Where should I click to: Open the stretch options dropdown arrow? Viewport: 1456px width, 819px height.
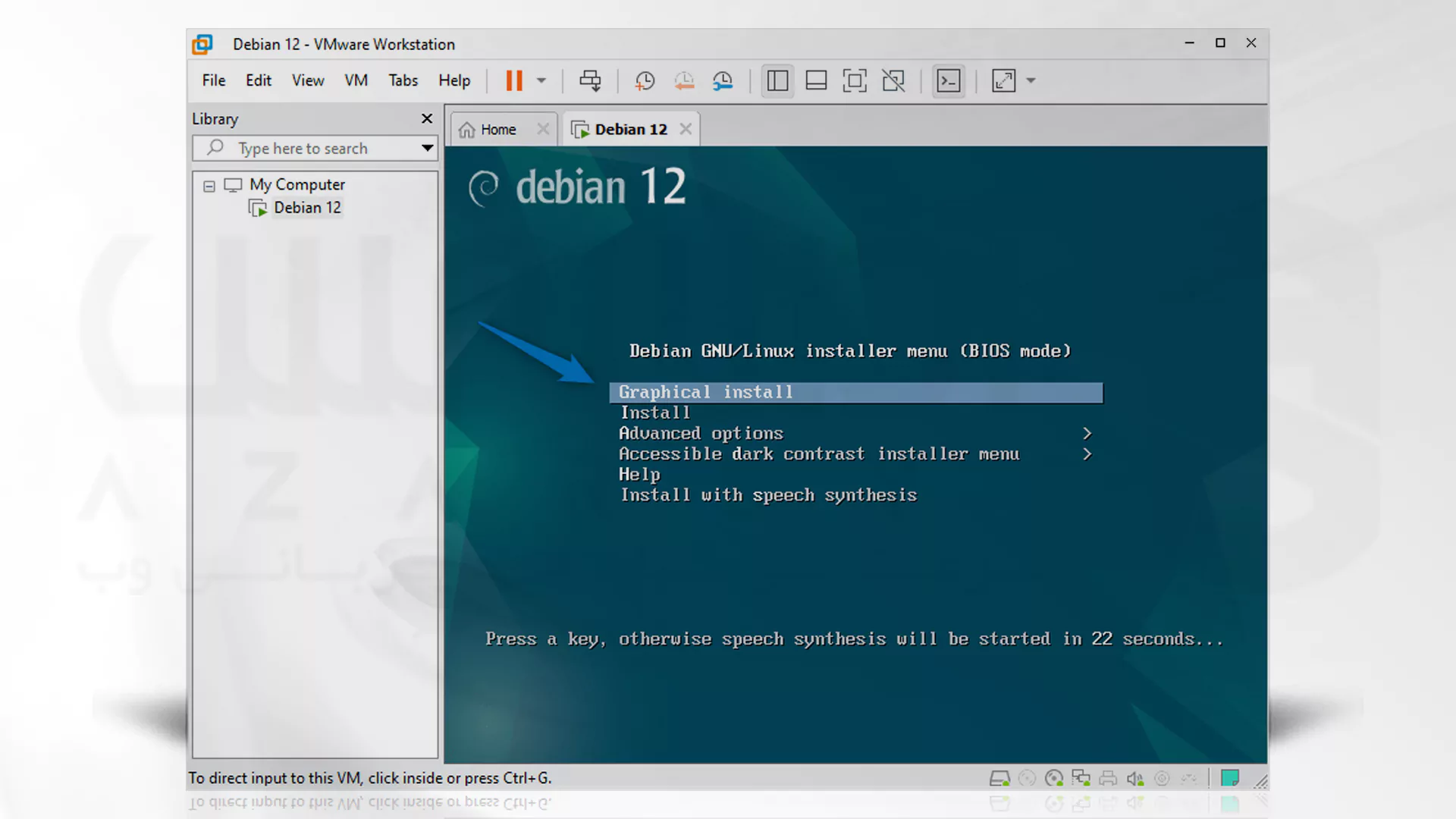[x=1031, y=80]
